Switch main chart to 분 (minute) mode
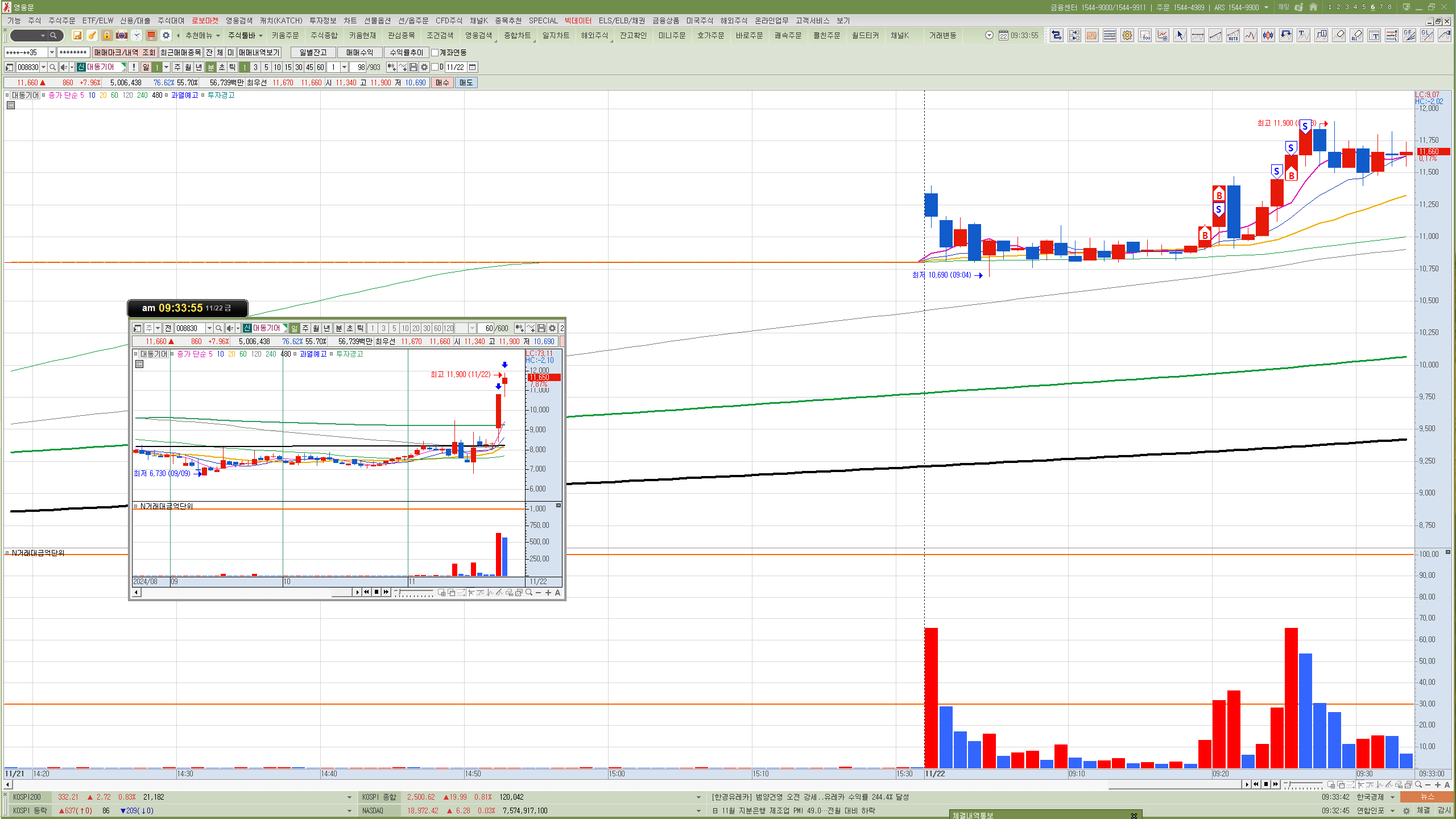The height and width of the screenshot is (819, 1456). (x=211, y=67)
